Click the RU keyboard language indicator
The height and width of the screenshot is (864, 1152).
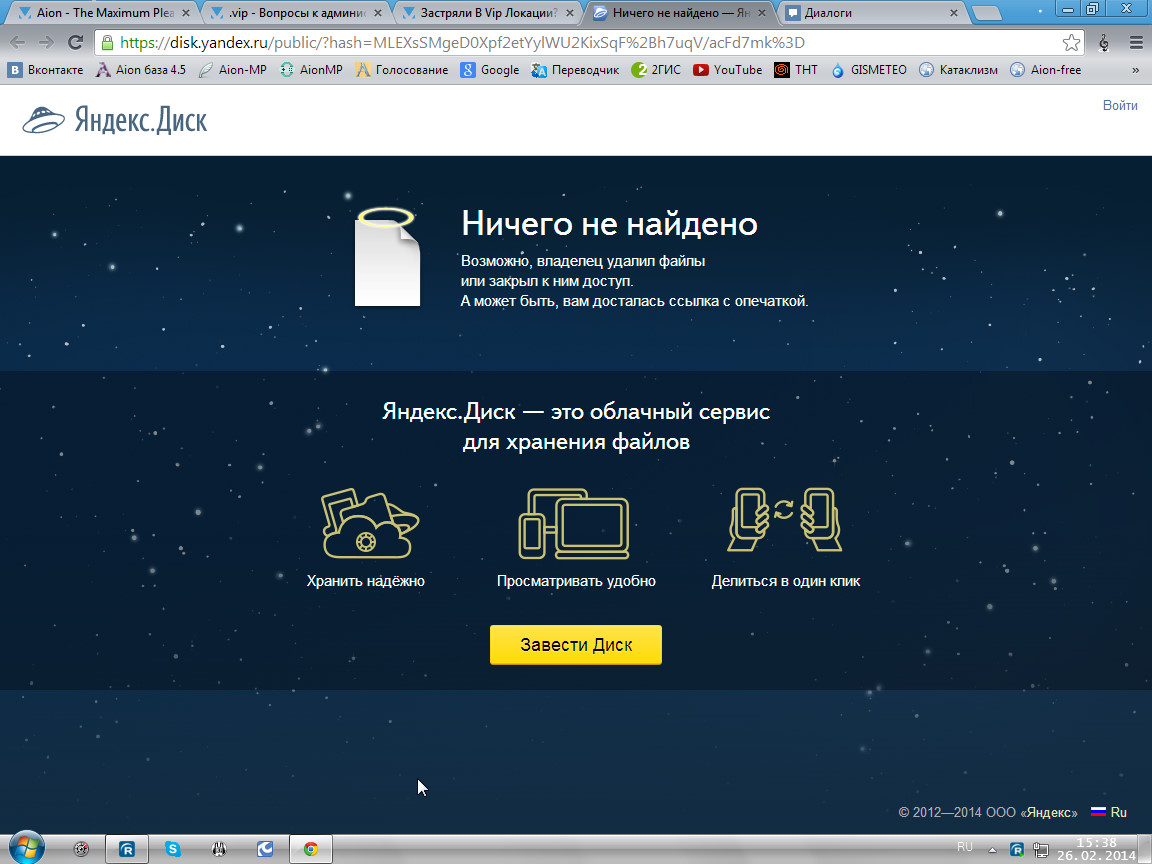pyautogui.click(x=965, y=846)
